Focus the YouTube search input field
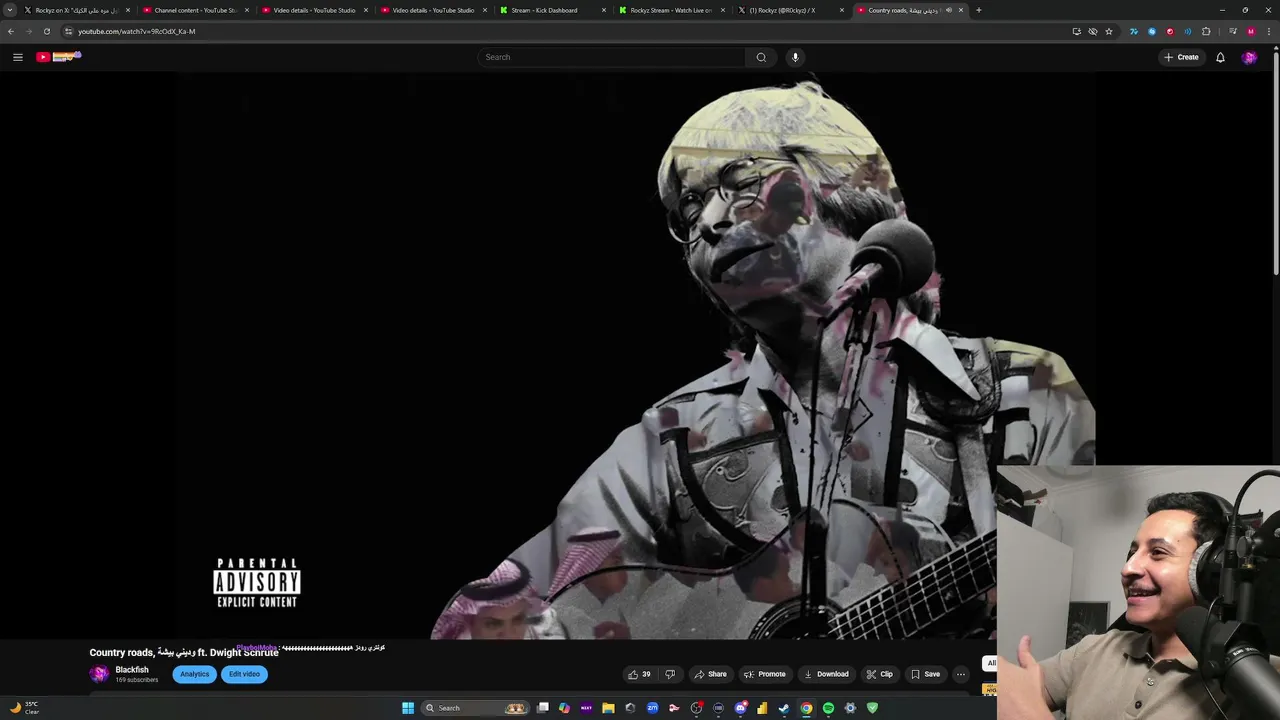Image resolution: width=1280 pixels, height=720 pixels. 611,57
